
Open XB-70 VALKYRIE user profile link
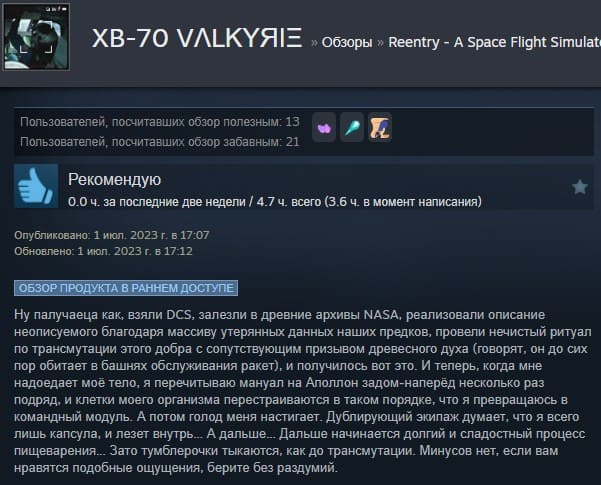point(197,38)
